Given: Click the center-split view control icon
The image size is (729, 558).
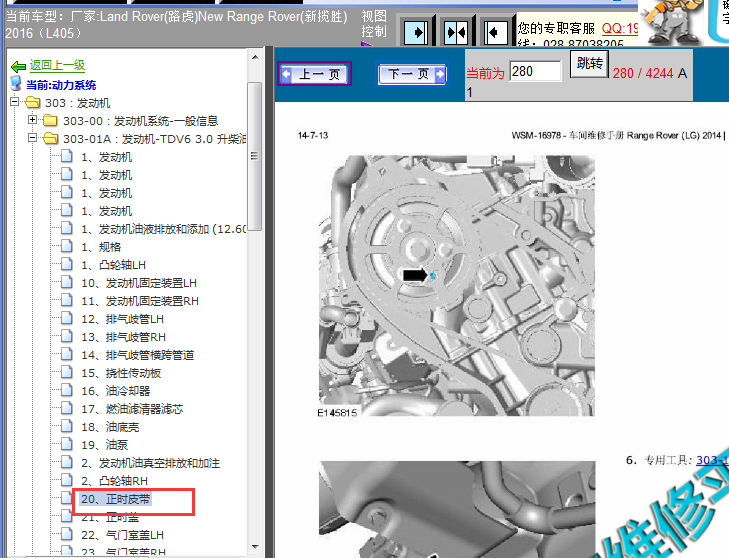Looking at the screenshot, I should (456, 32).
